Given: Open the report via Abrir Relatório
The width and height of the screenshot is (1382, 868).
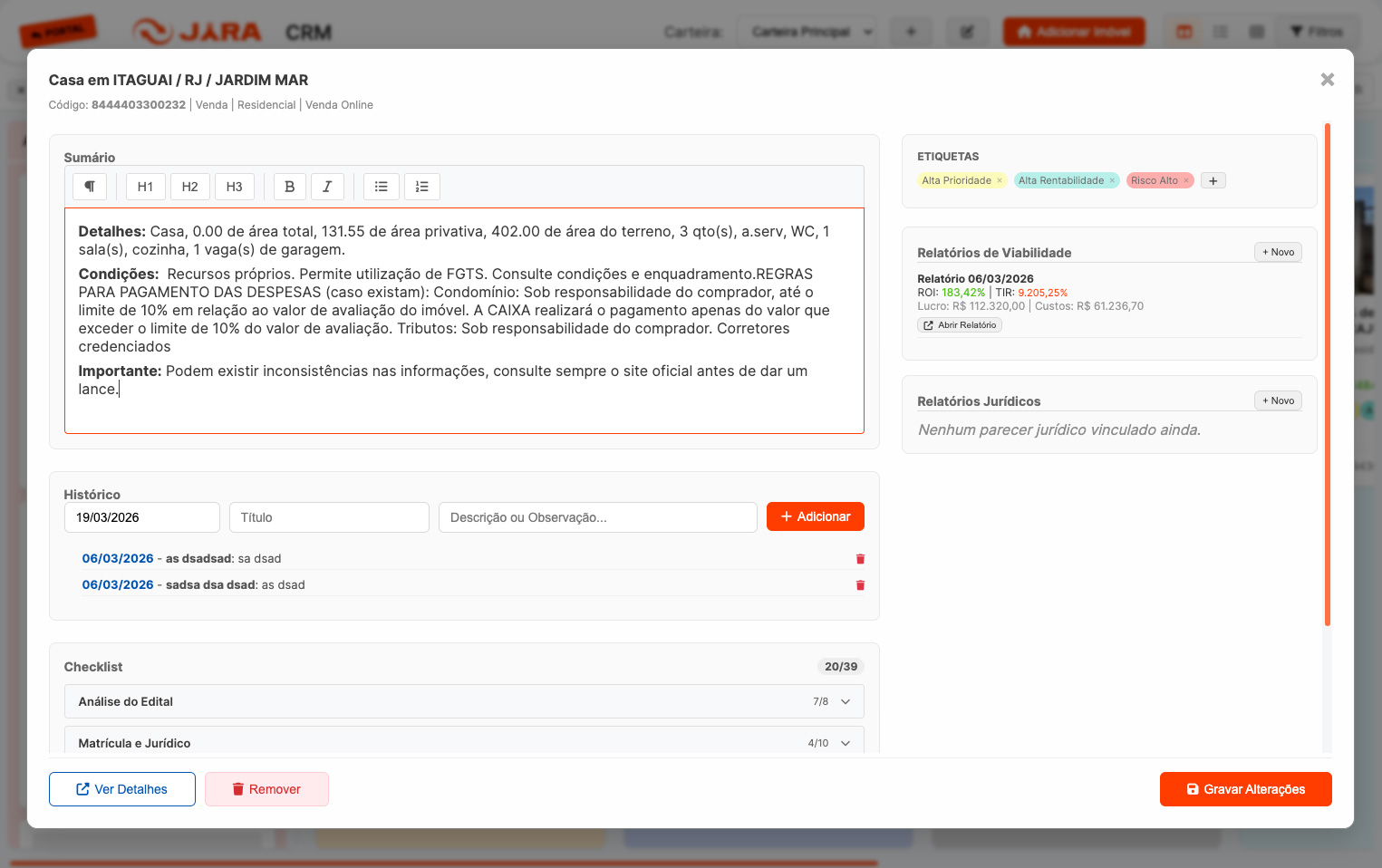Looking at the screenshot, I should point(960,325).
